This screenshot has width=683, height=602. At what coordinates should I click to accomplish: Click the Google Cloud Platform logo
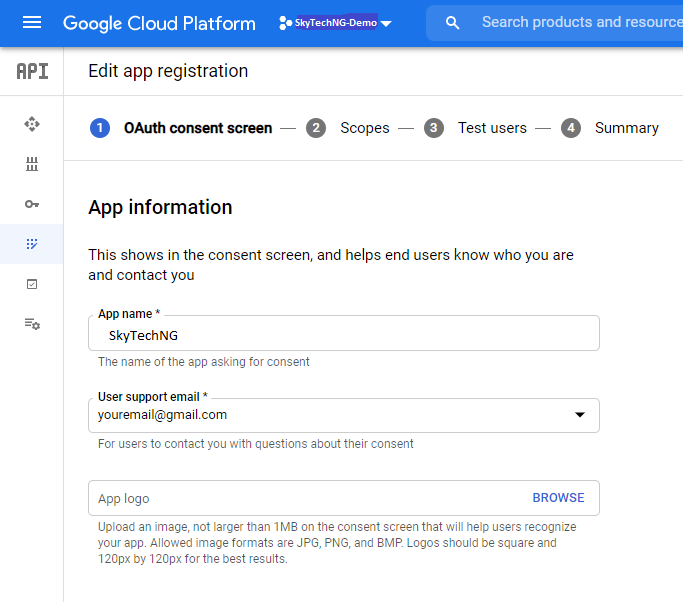coord(159,23)
